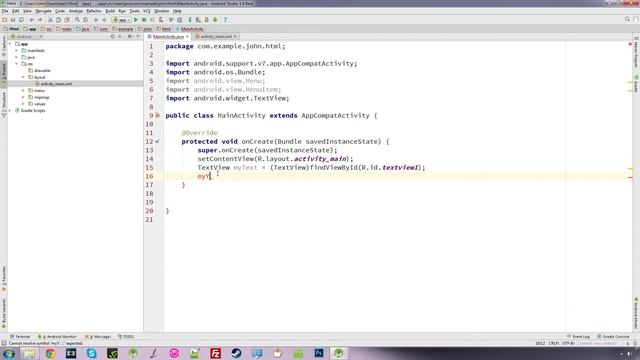Screen dimensions: 640x360
Task: Click the Help question mark icon
Action: 225,20
